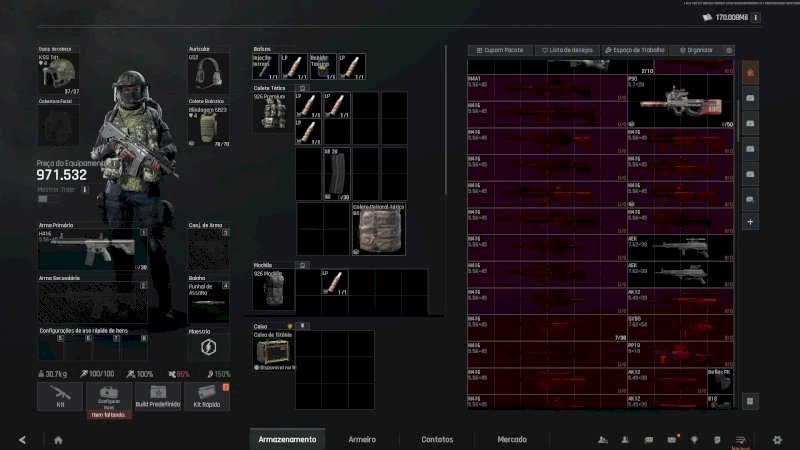Screen dimensions: 800x450
Task: Click the unload icon next to Colete Tático
Action: click(x=302, y=88)
